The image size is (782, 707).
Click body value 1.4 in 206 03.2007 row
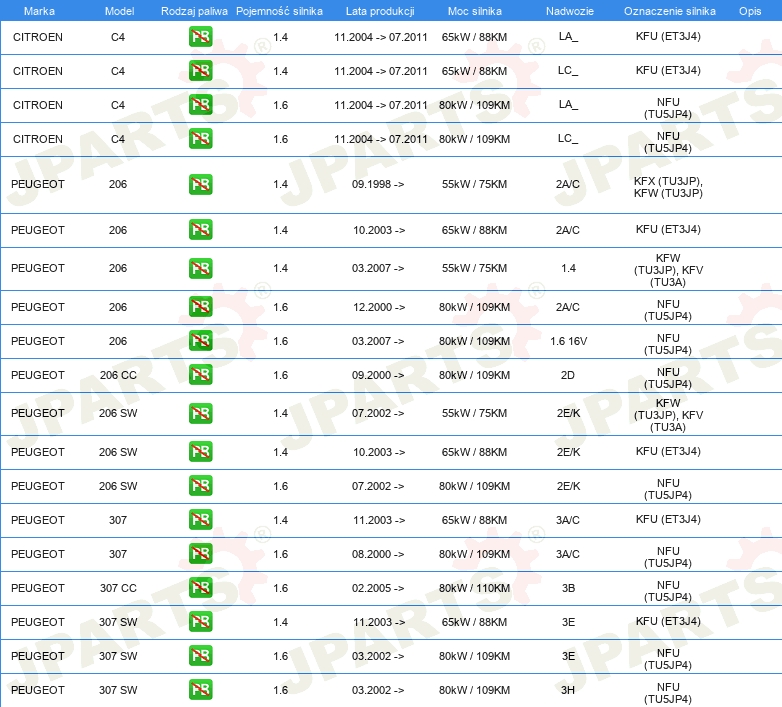click(x=568, y=268)
